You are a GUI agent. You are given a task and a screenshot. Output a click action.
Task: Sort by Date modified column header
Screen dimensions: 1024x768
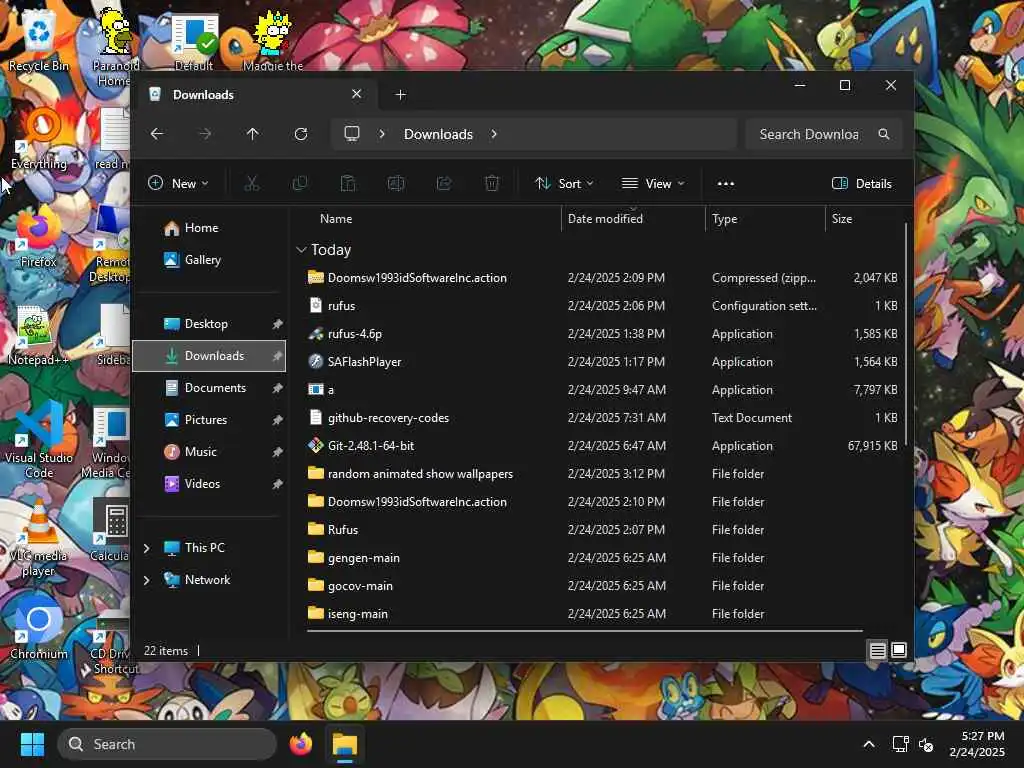(633, 219)
